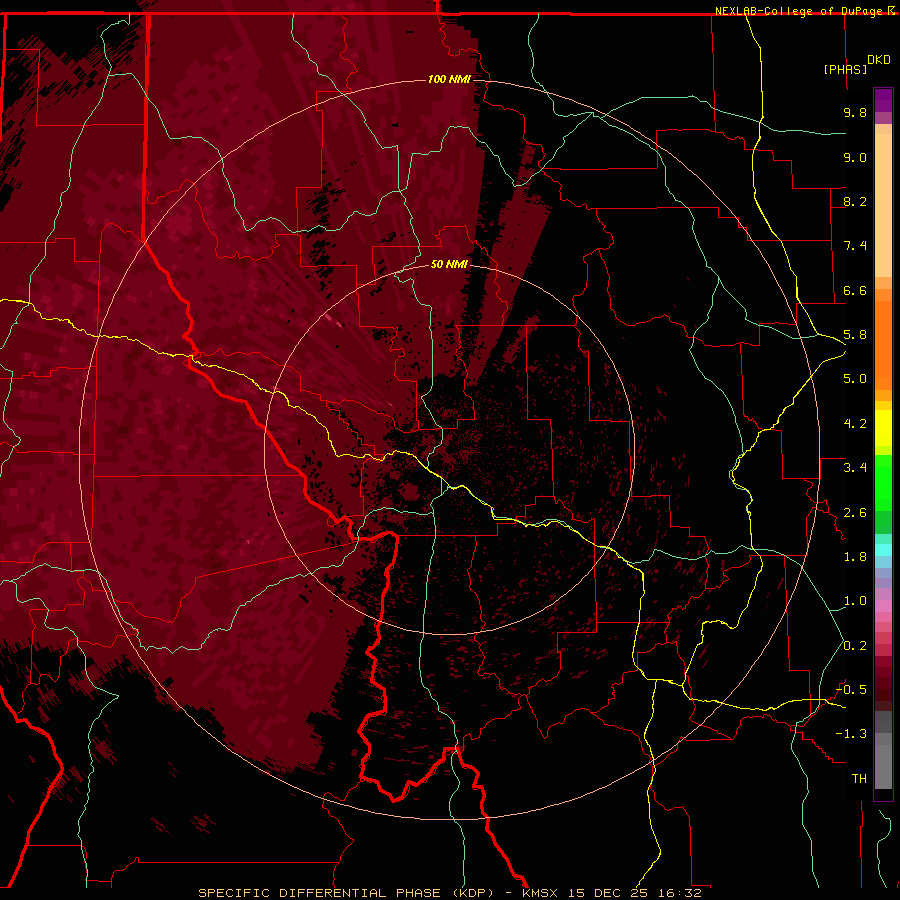The width and height of the screenshot is (900, 900).
Task: Click the [PHAS] legend unit label
Action: pos(845,69)
